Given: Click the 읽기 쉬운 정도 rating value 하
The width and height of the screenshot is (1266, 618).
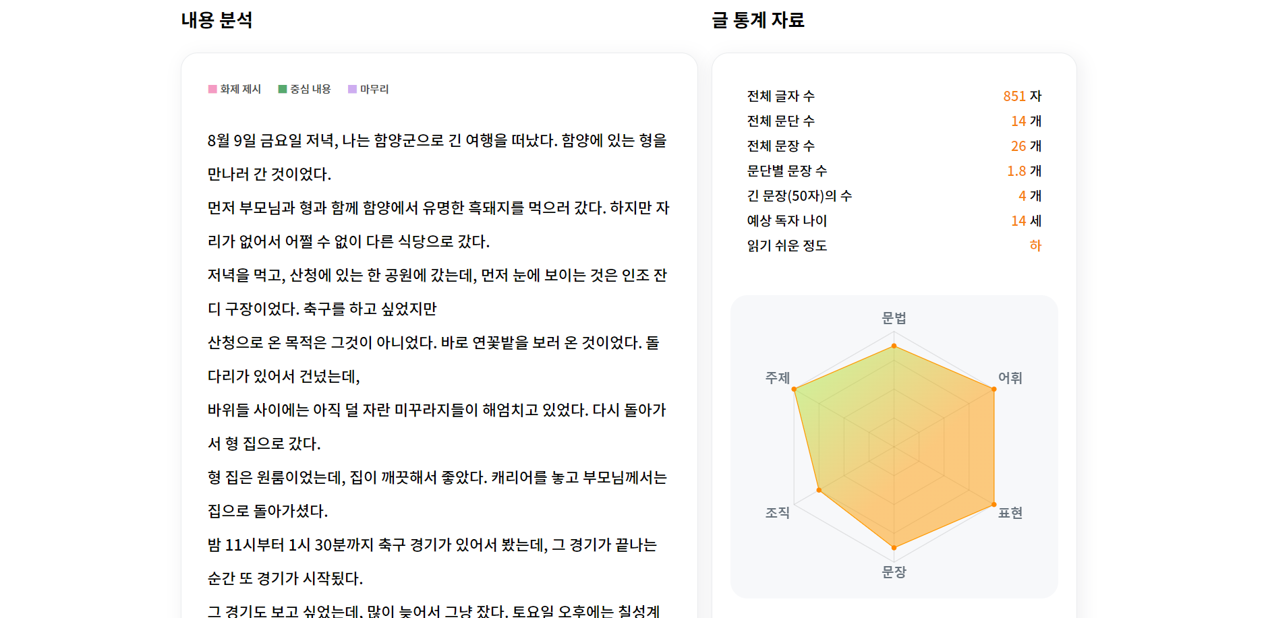Looking at the screenshot, I should (1035, 246).
